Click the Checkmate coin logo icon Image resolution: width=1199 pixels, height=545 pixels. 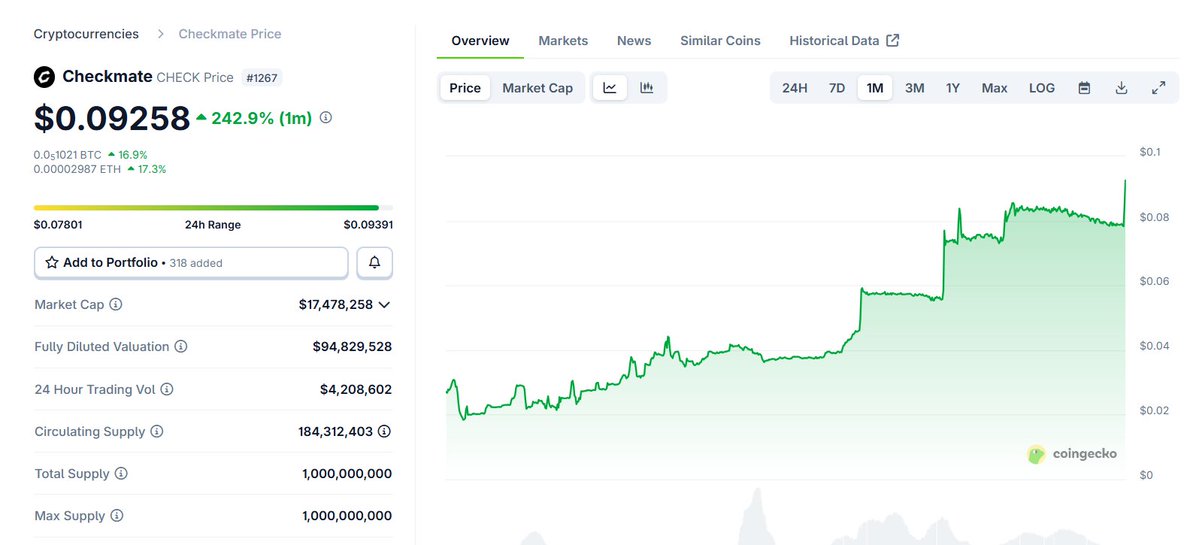click(x=44, y=76)
